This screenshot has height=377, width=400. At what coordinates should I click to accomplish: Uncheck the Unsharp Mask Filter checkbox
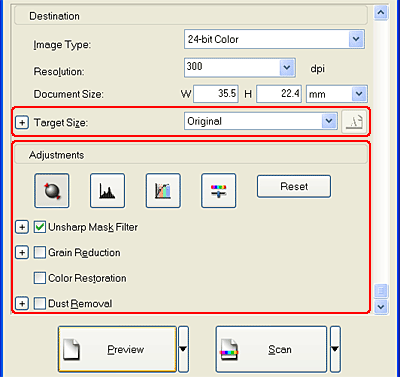[x=40, y=227]
